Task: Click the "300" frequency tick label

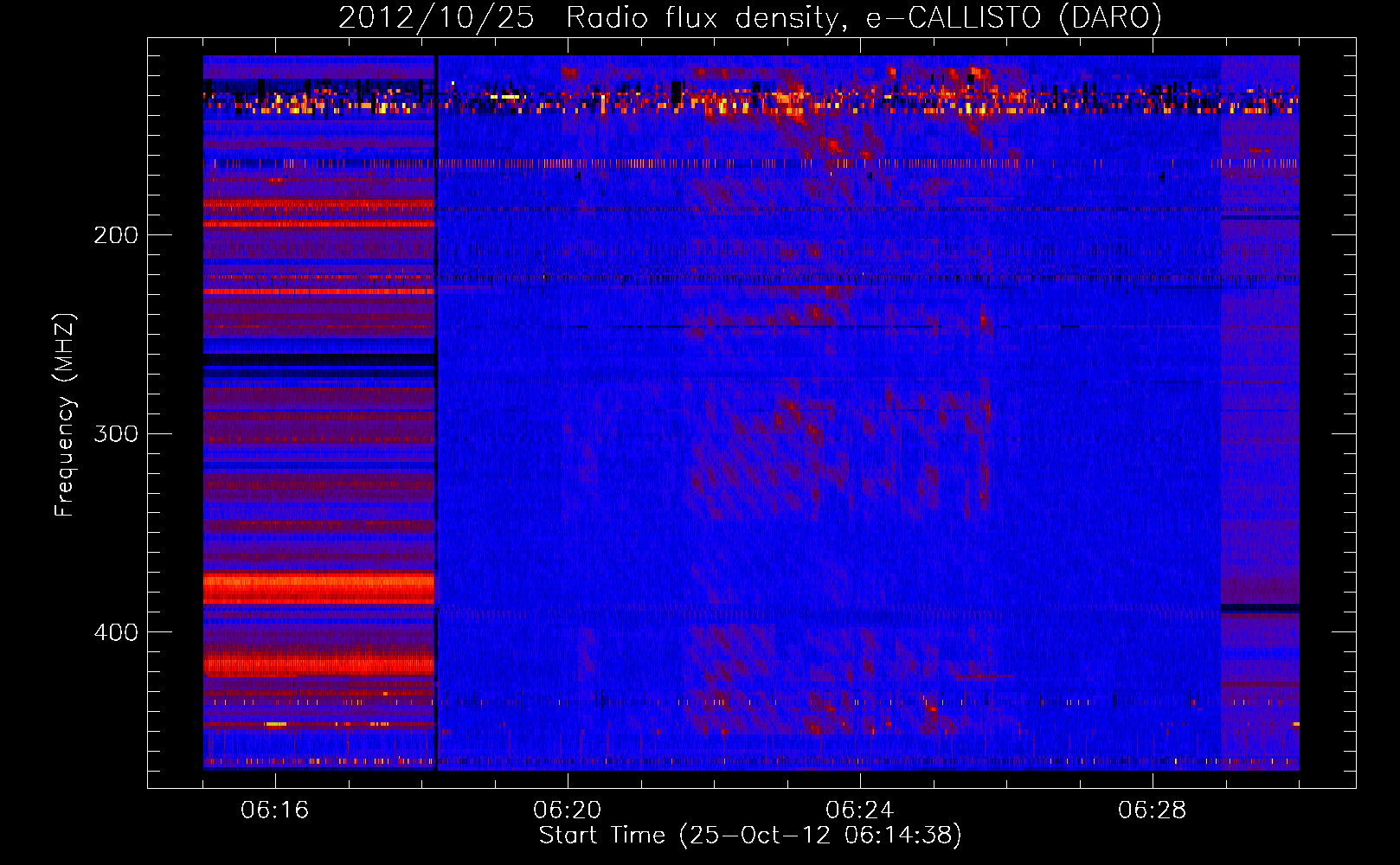Action: click(116, 433)
